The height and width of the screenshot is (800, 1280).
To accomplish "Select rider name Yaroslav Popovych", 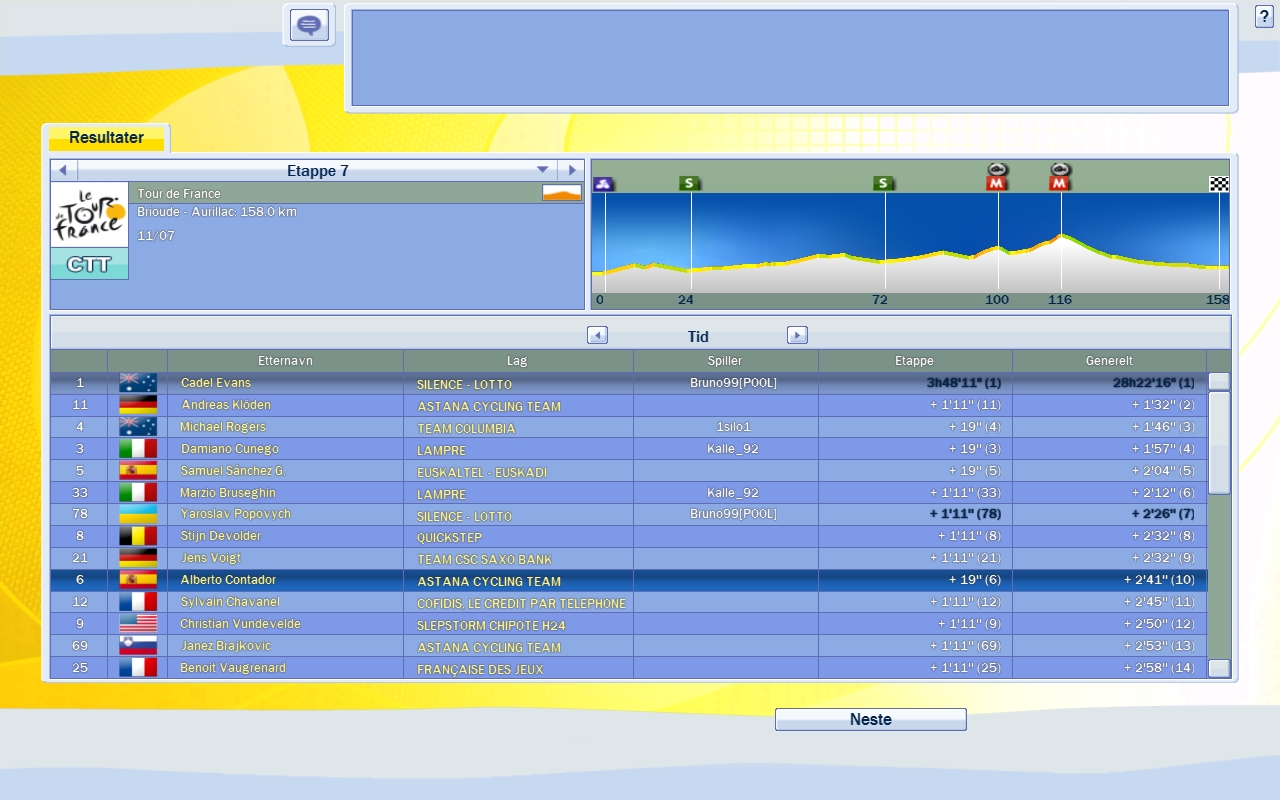I will pyautogui.click(x=235, y=514).
